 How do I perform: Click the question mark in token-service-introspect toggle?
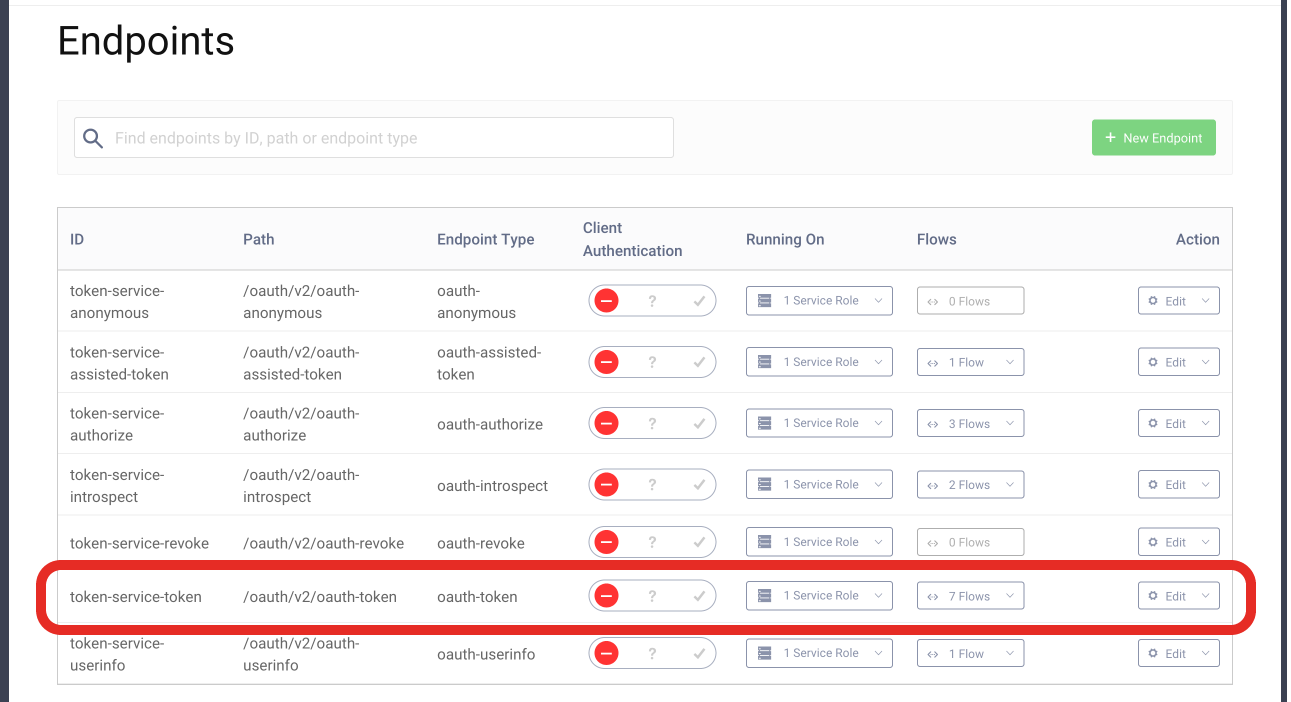coord(652,485)
